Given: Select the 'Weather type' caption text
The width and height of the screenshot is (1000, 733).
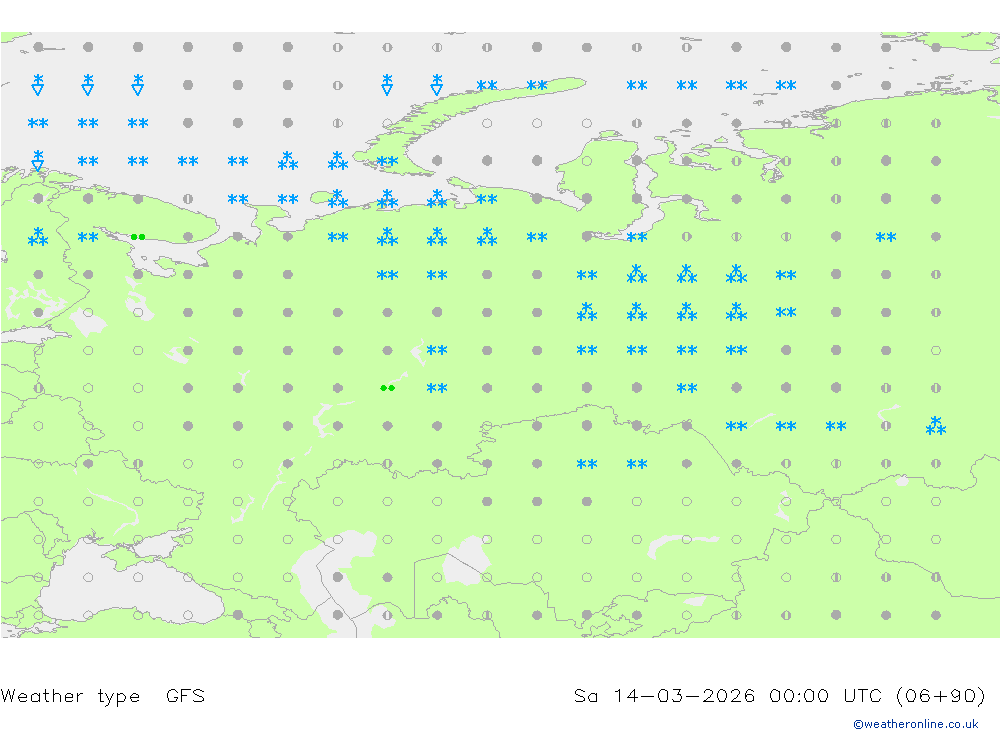Looking at the screenshot, I should 70,696.
